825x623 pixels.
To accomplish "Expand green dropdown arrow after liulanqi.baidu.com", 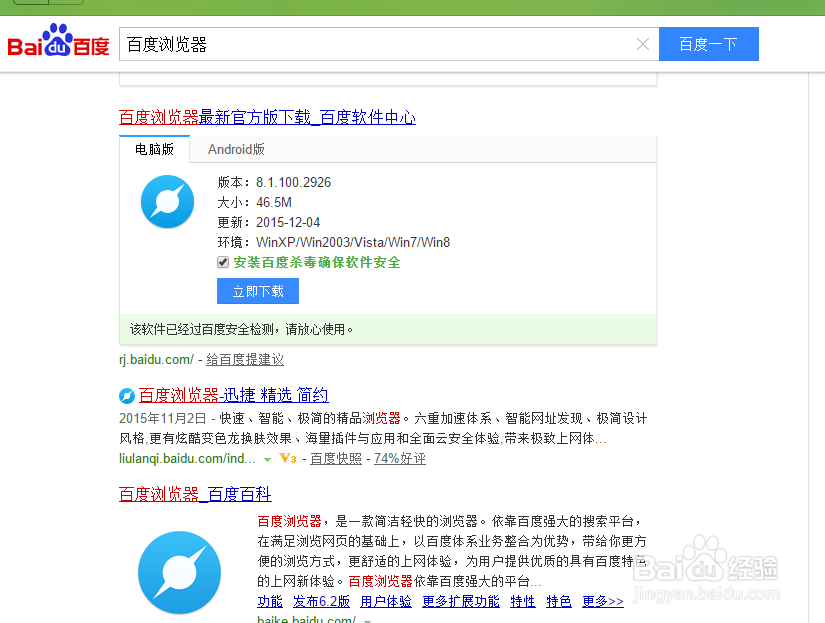I will 267,459.
